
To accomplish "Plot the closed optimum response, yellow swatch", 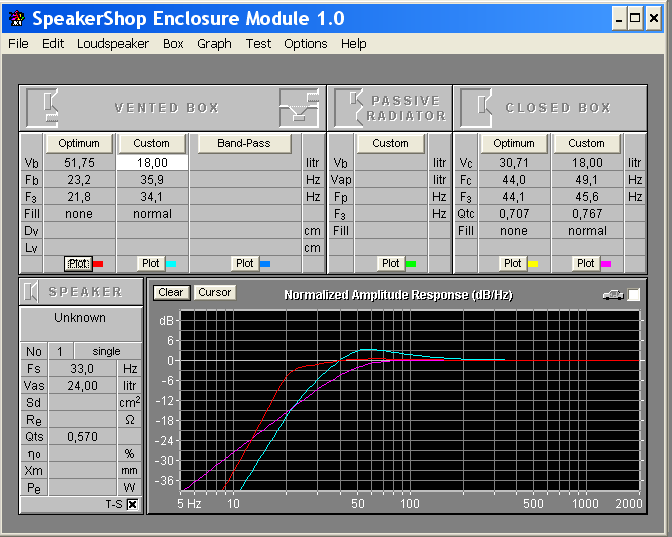I will pos(513,264).
